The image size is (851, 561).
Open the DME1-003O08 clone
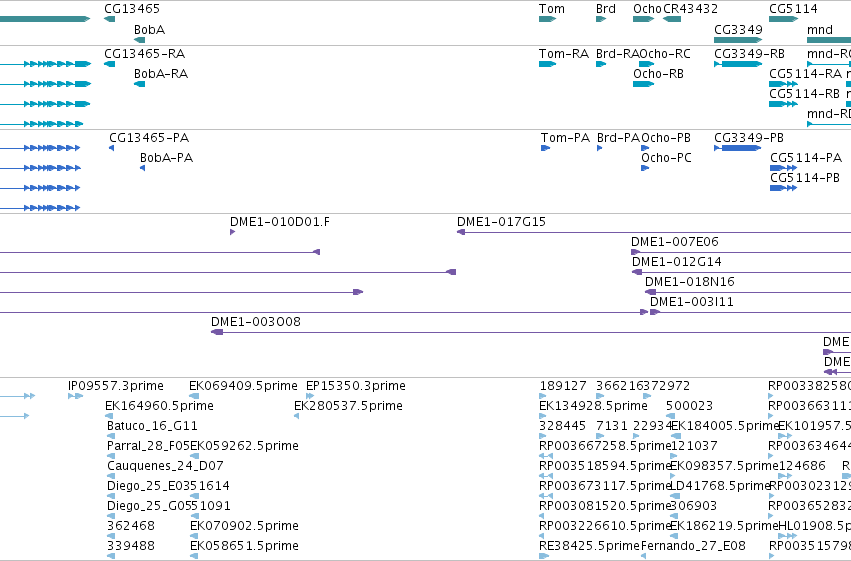click(531, 332)
